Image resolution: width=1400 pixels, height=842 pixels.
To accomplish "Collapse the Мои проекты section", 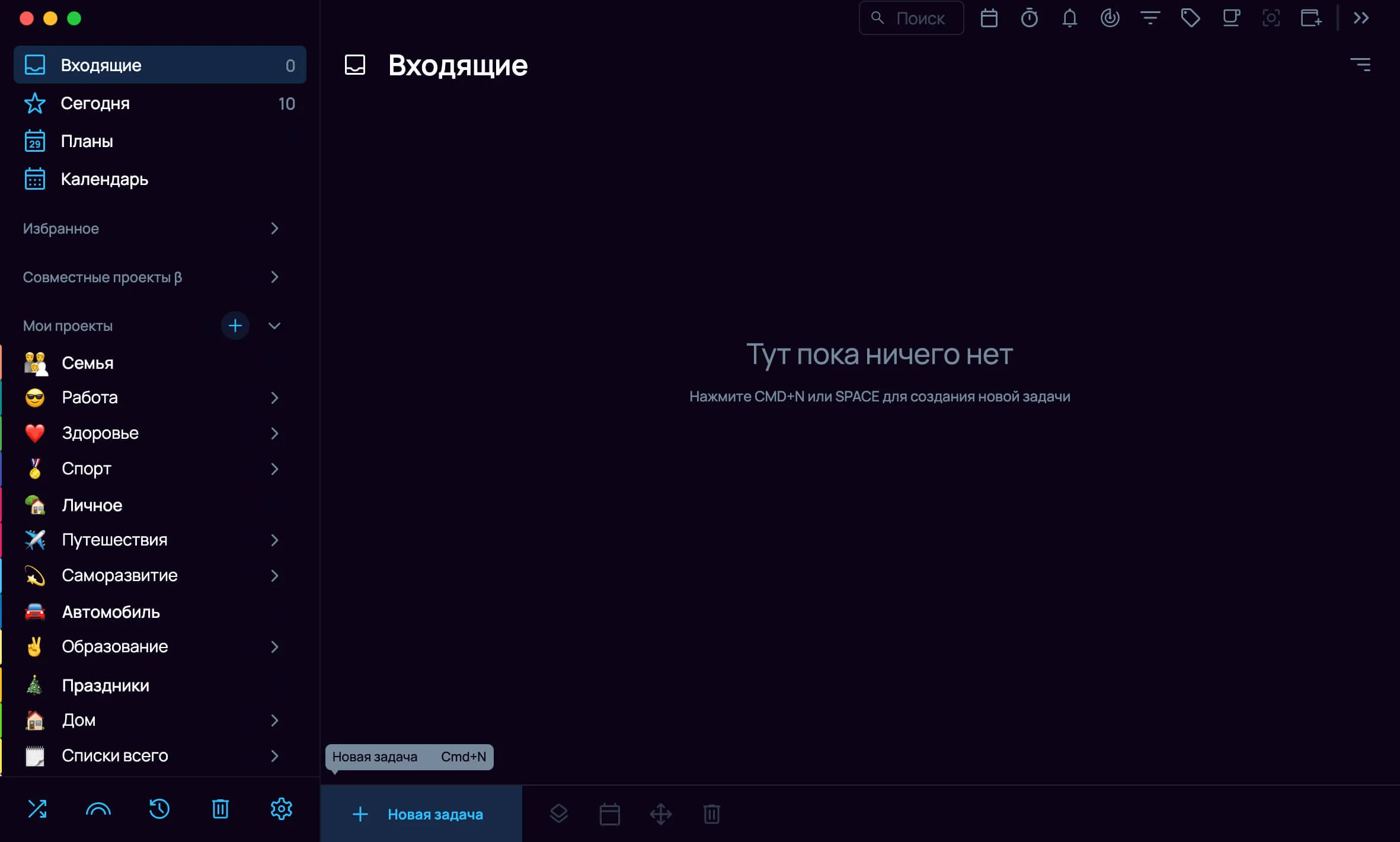I will pos(274,326).
